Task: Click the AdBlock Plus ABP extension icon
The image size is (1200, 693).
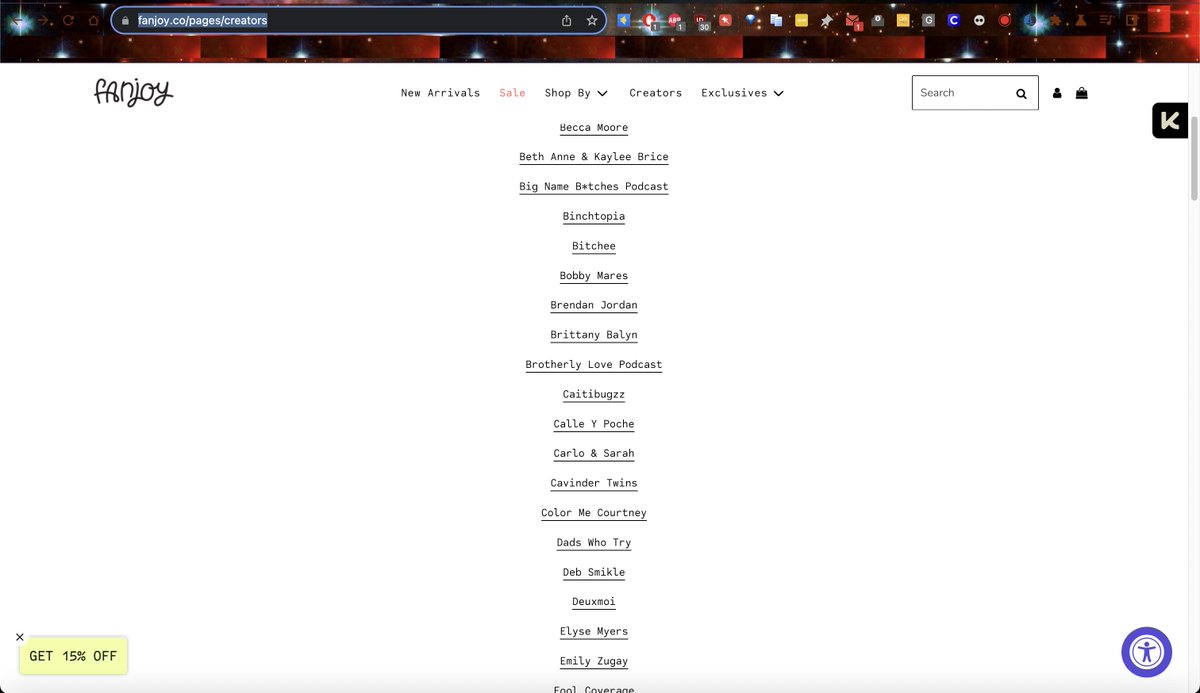Action: pyautogui.click(x=675, y=20)
